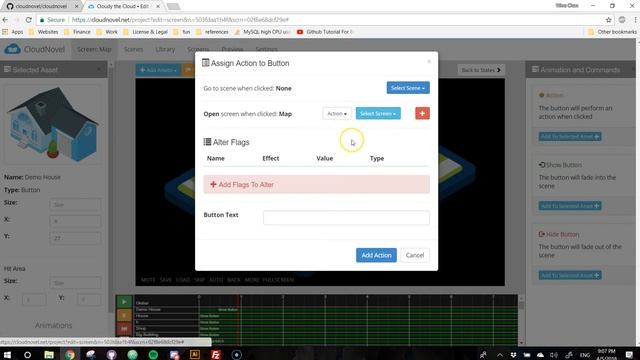The image size is (640, 360).
Task: Click the red plus button in dialog
Action: point(422,113)
